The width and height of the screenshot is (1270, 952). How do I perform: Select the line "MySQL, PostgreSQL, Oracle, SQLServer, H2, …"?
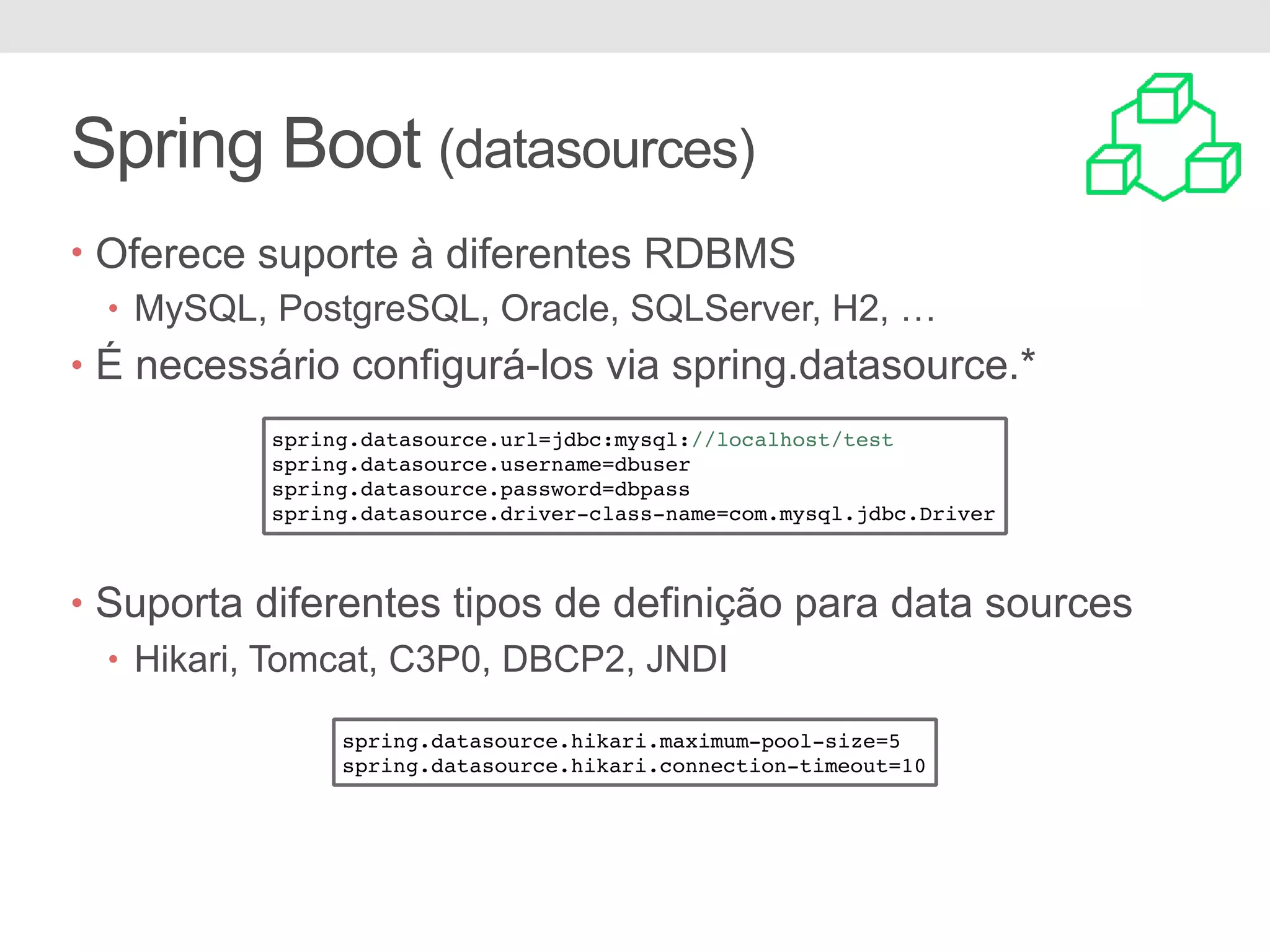pos(535,308)
